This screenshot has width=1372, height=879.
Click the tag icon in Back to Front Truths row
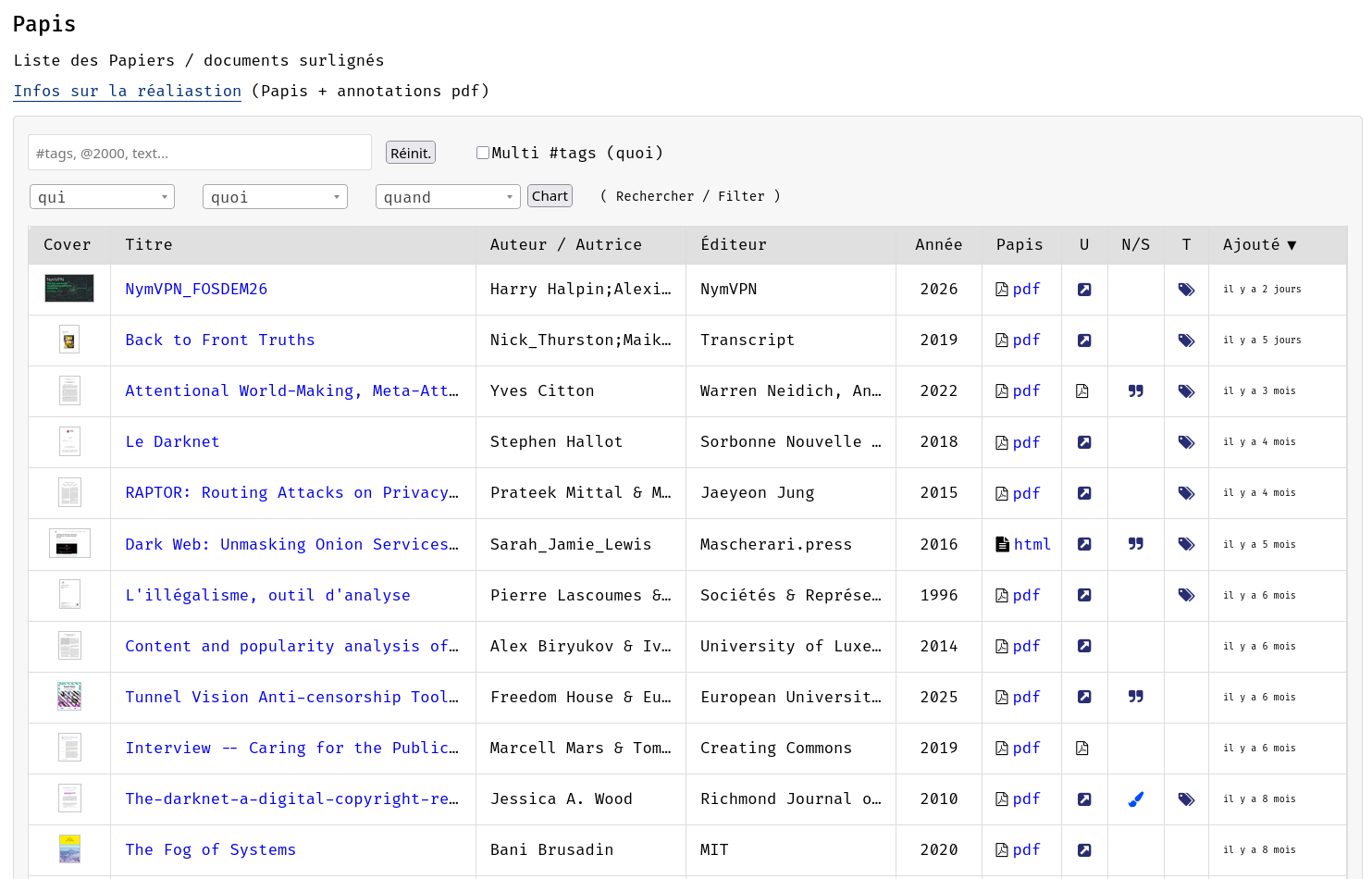[x=1186, y=340]
